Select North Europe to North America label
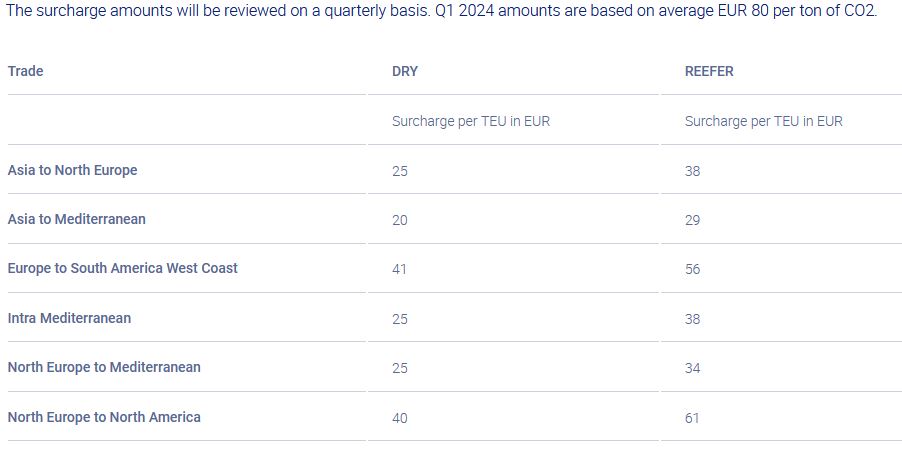The width and height of the screenshot is (902, 475). 104,417
